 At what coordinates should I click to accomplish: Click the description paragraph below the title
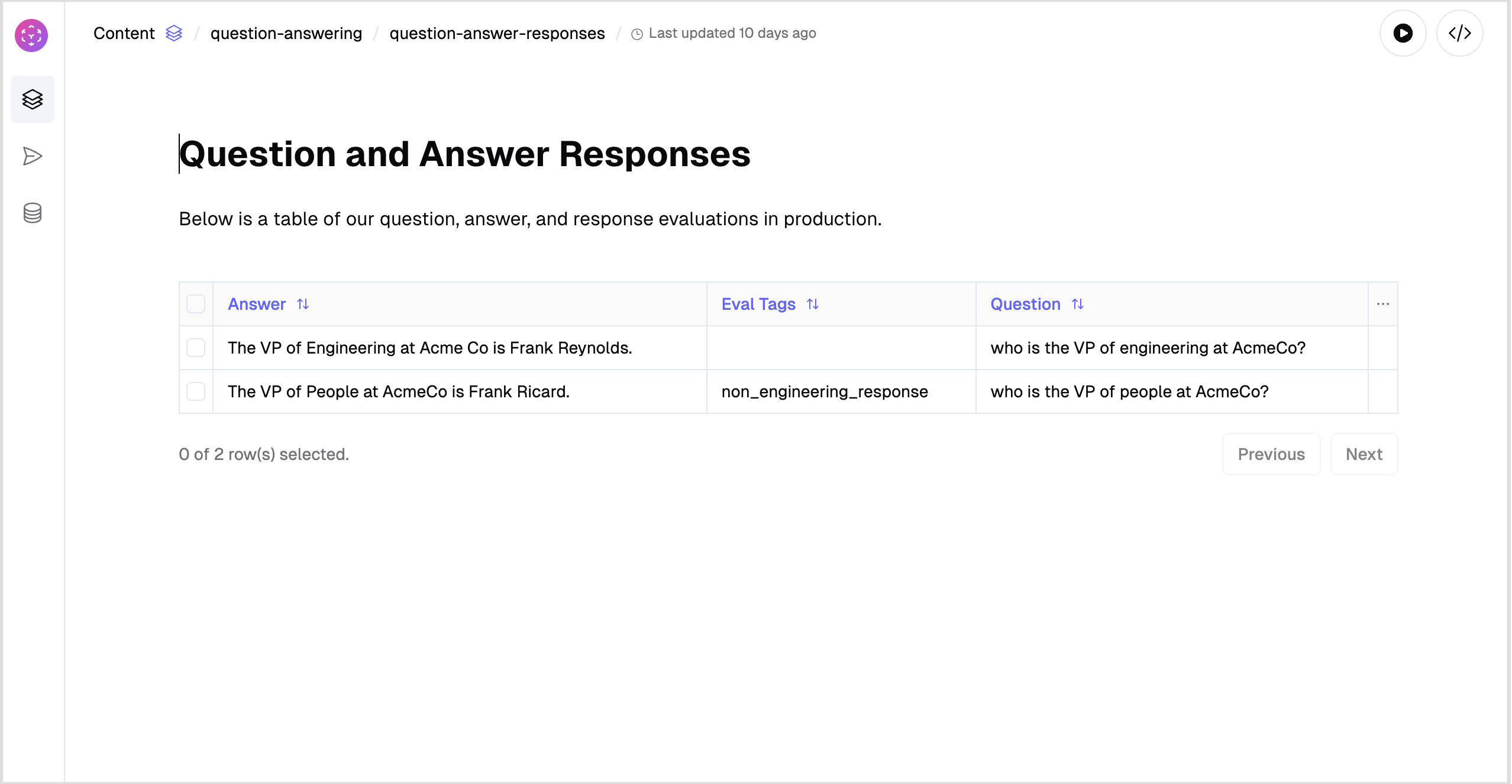click(x=530, y=219)
